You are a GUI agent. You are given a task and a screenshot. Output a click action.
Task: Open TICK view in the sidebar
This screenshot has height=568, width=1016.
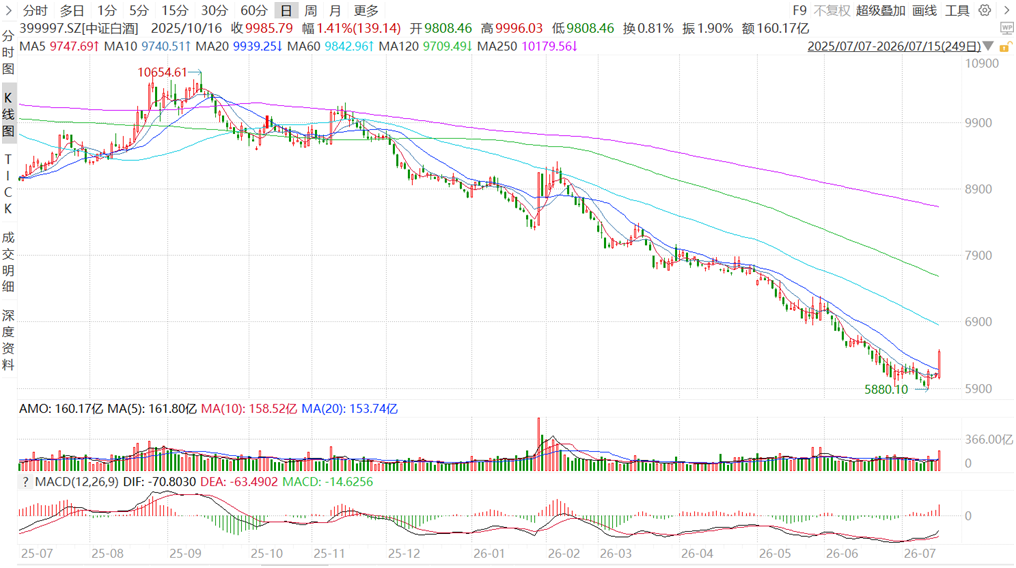(x=8, y=184)
